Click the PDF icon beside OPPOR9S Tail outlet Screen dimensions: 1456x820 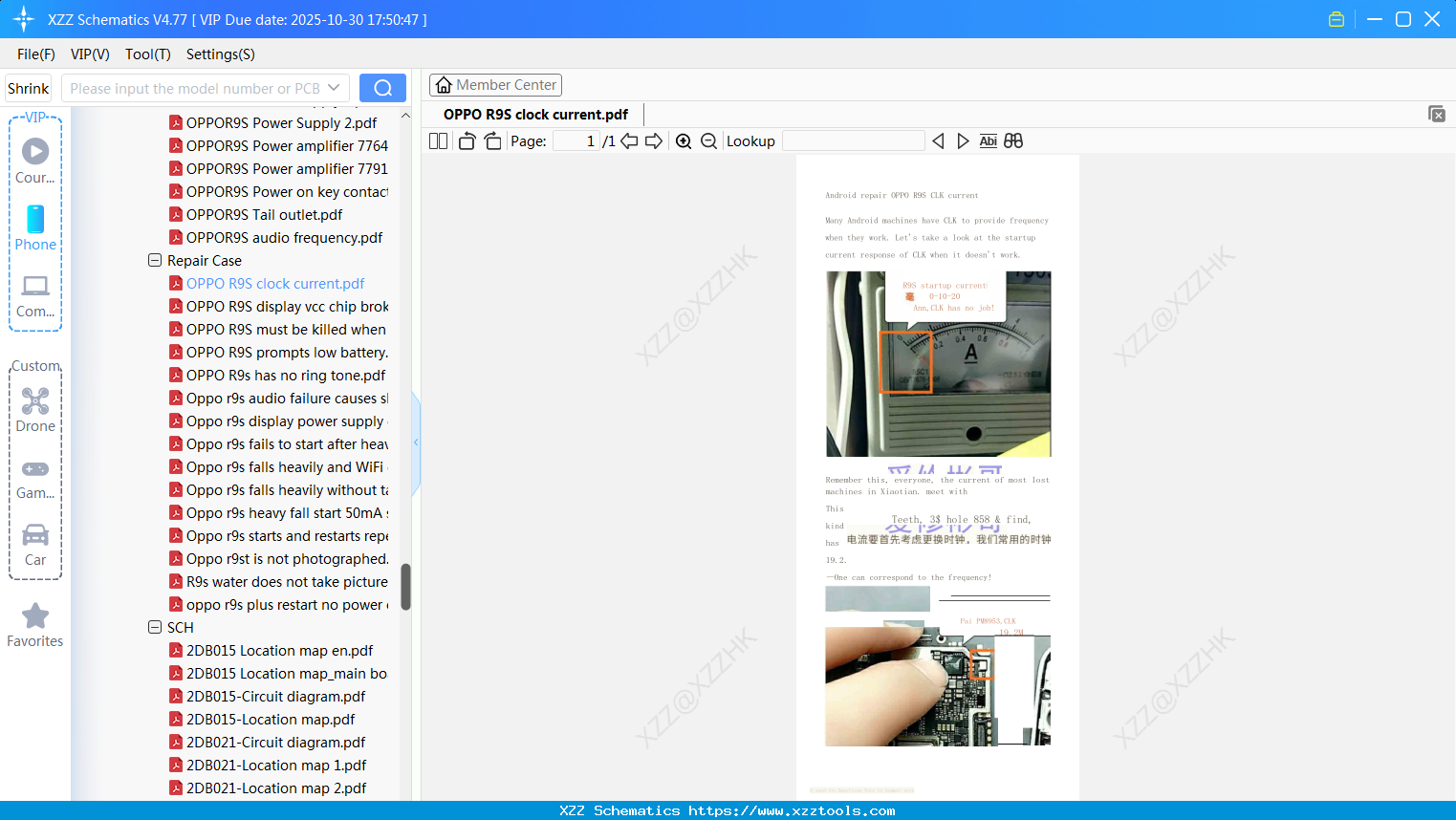point(176,215)
